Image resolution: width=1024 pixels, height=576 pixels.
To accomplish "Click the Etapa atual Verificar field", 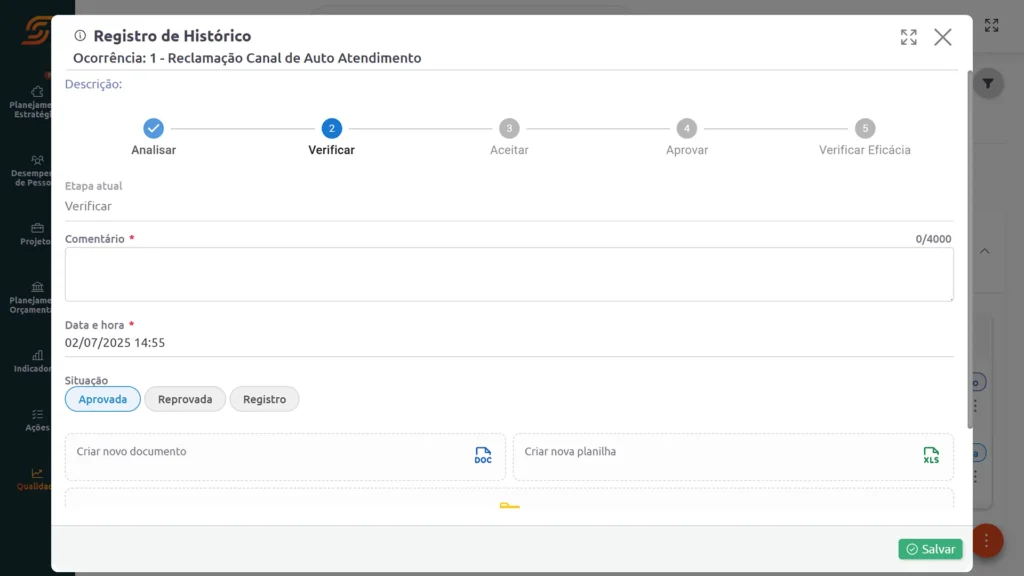I will tap(509, 206).
